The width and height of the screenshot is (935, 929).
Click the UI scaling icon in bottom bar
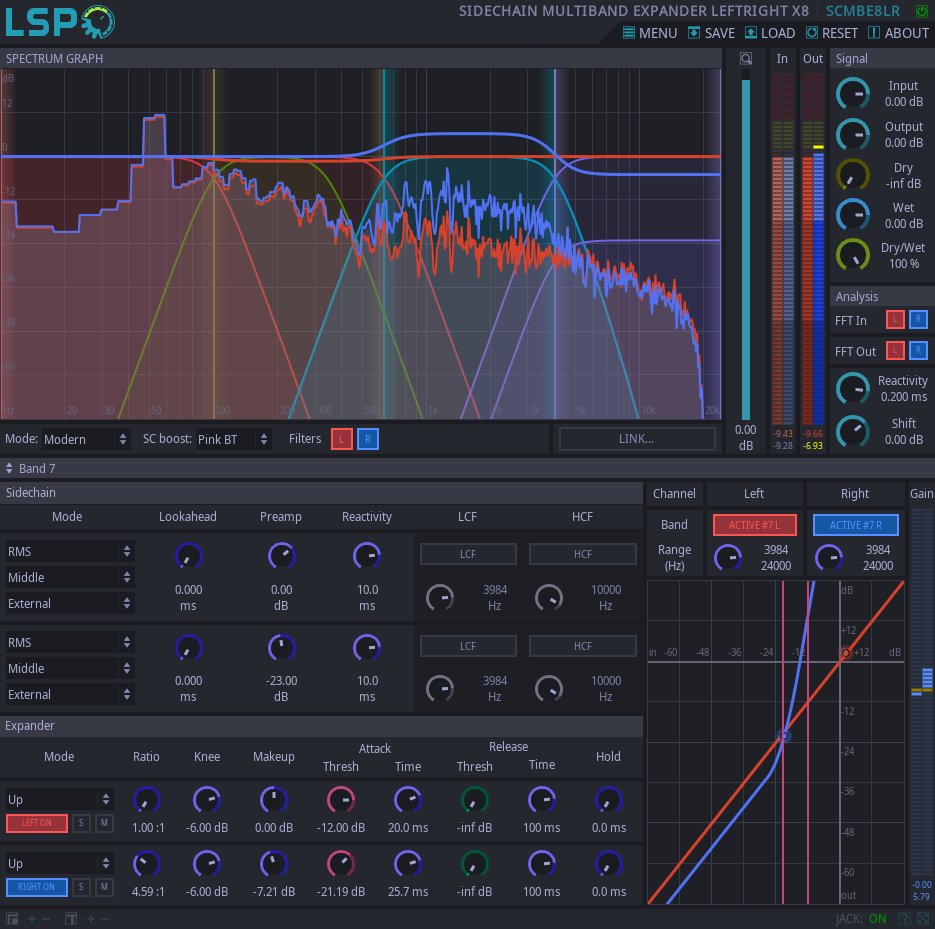pyautogui.click(x=12, y=919)
